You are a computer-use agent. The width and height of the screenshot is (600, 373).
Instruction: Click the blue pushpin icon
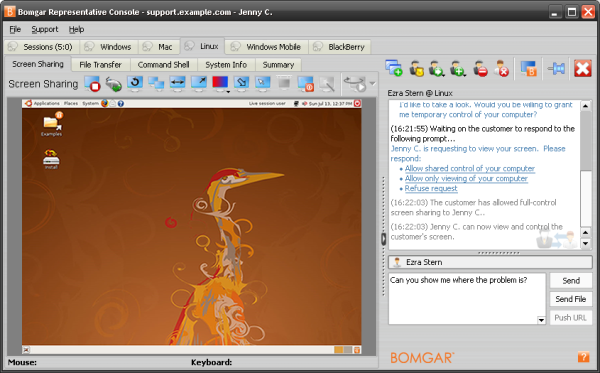(556, 69)
